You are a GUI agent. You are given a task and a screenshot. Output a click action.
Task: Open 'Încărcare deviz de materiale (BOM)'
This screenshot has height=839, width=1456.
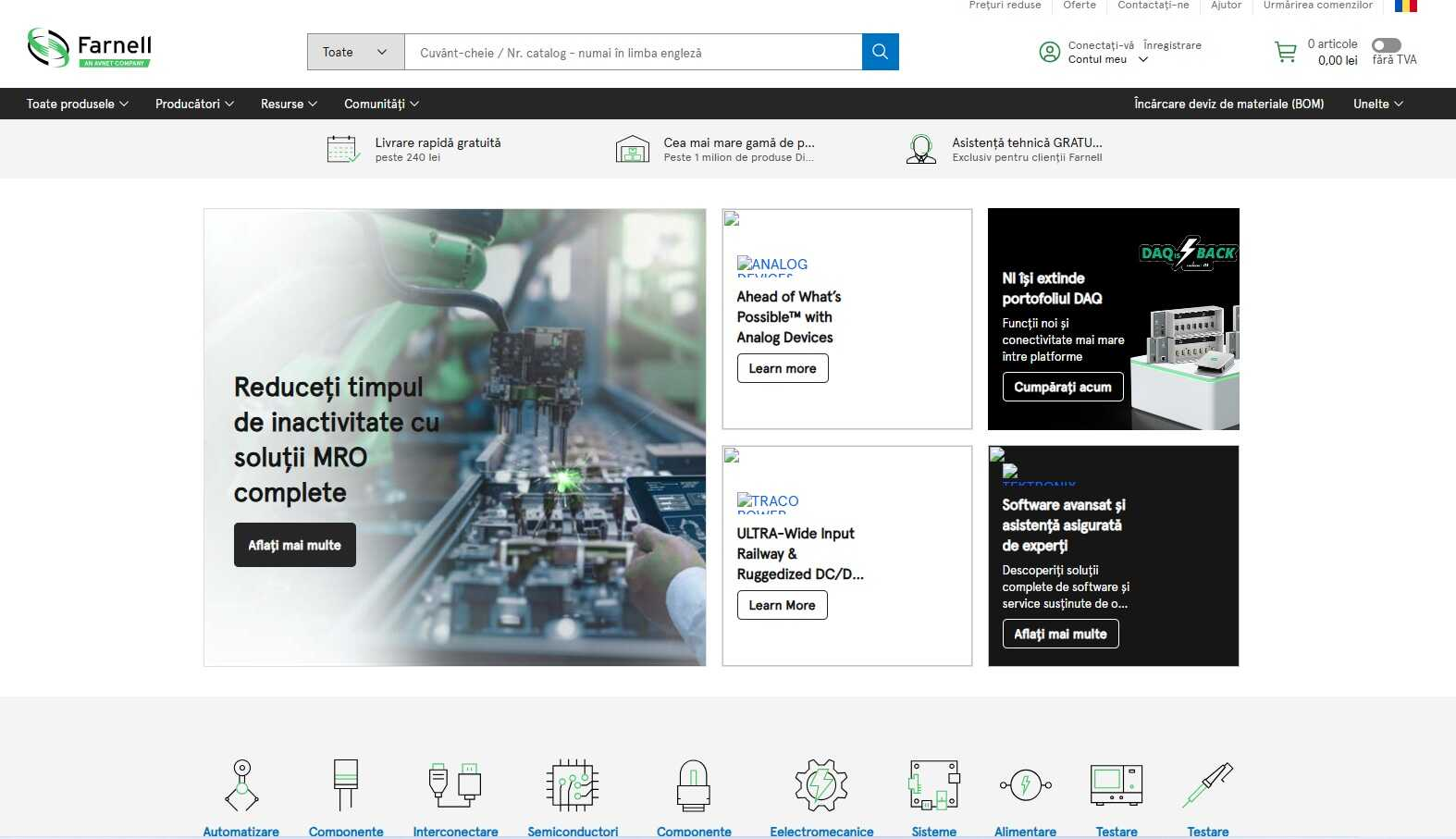[1228, 104]
